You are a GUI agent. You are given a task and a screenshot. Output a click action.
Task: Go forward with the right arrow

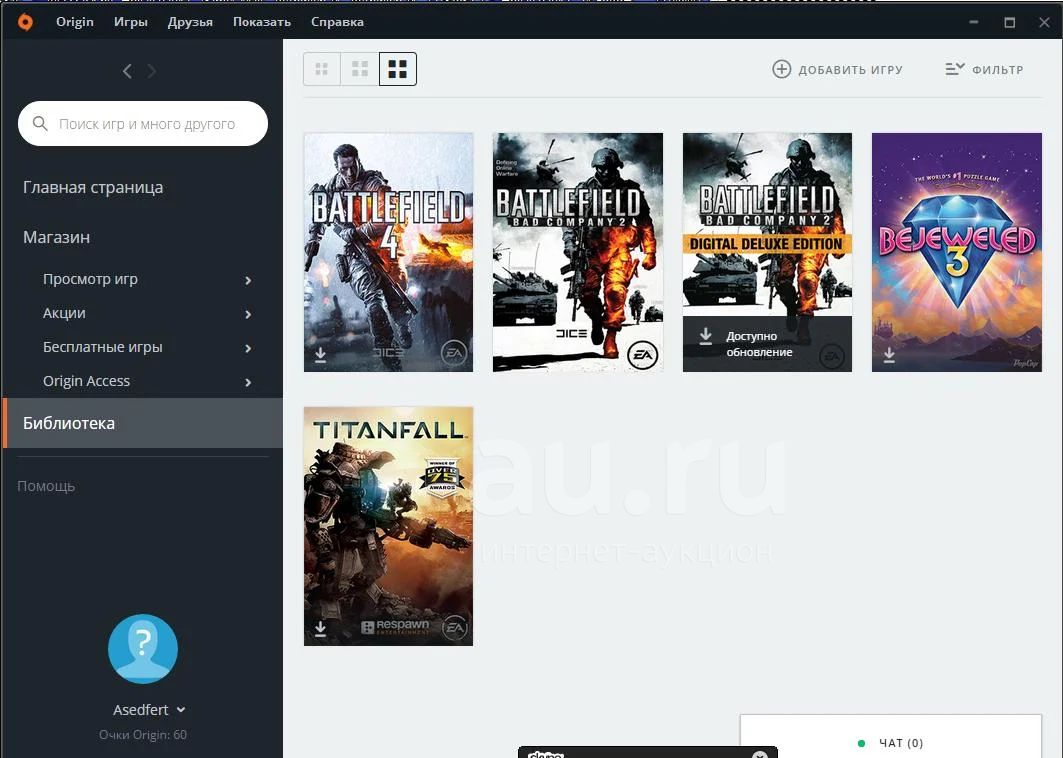(x=152, y=71)
